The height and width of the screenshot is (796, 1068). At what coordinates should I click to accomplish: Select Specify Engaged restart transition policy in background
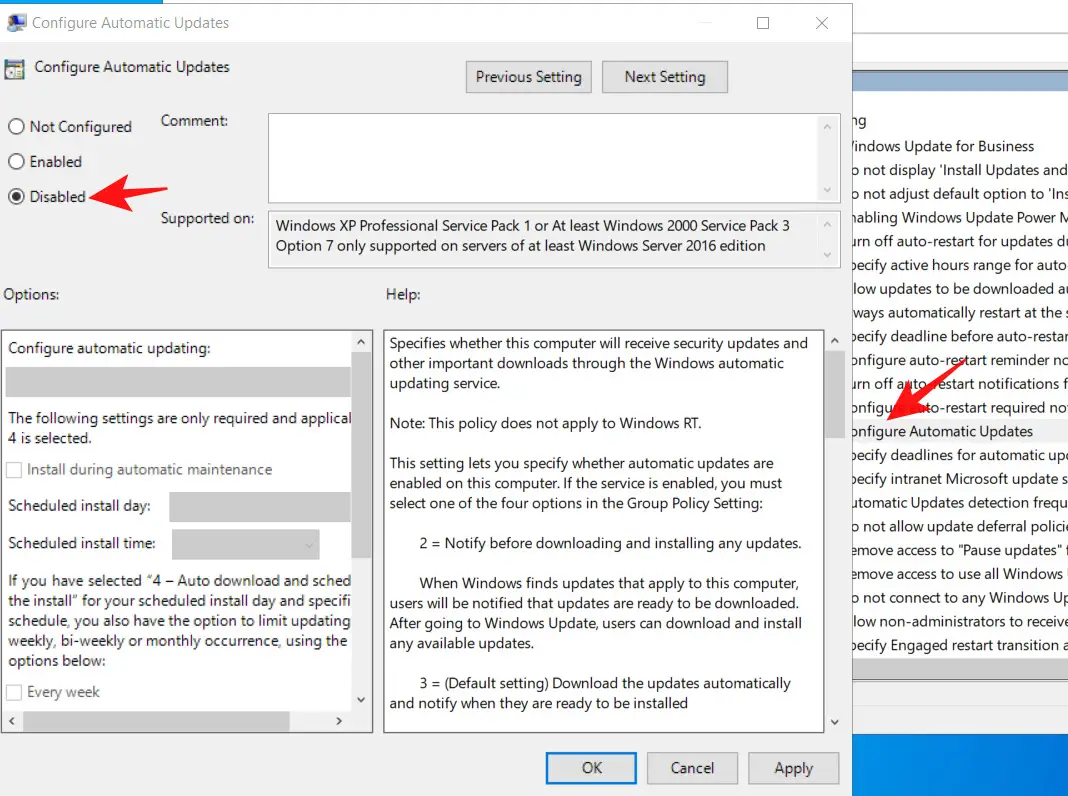(x=960, y=646)
